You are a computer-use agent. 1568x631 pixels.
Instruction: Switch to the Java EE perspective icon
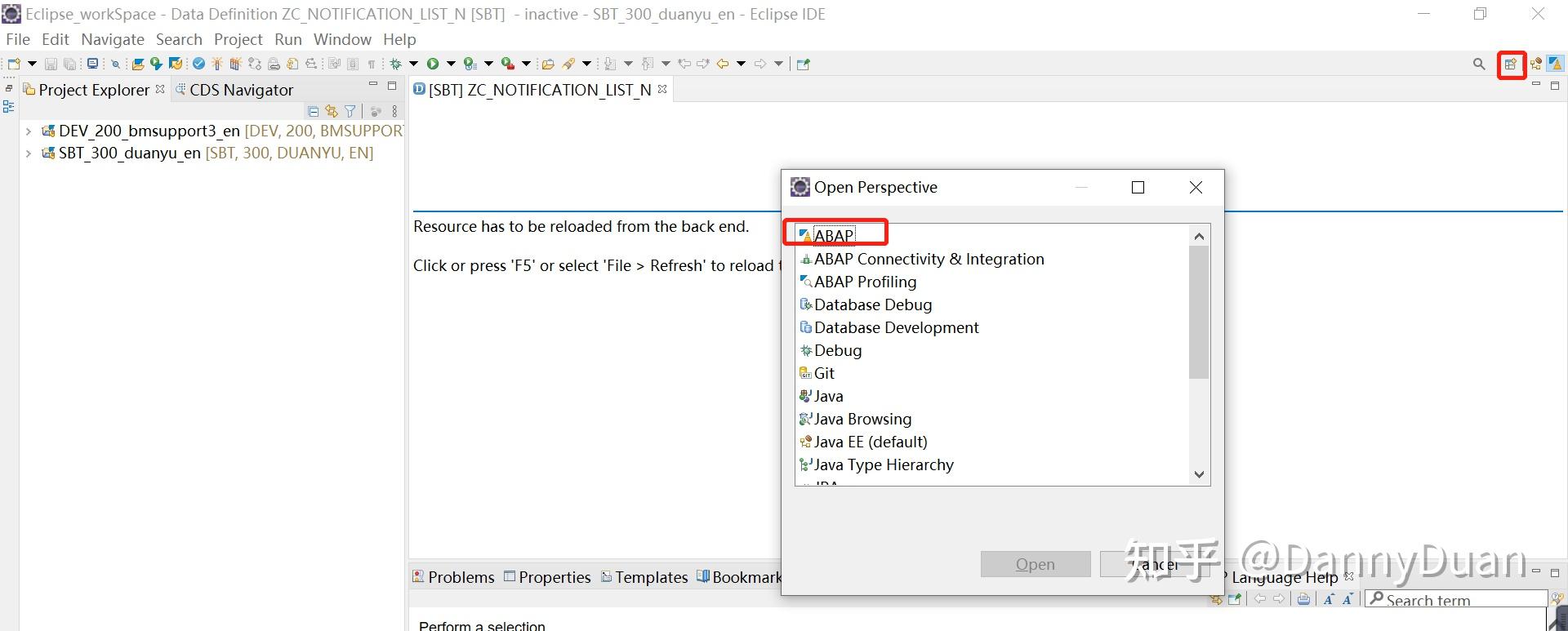coord(1536,64)
